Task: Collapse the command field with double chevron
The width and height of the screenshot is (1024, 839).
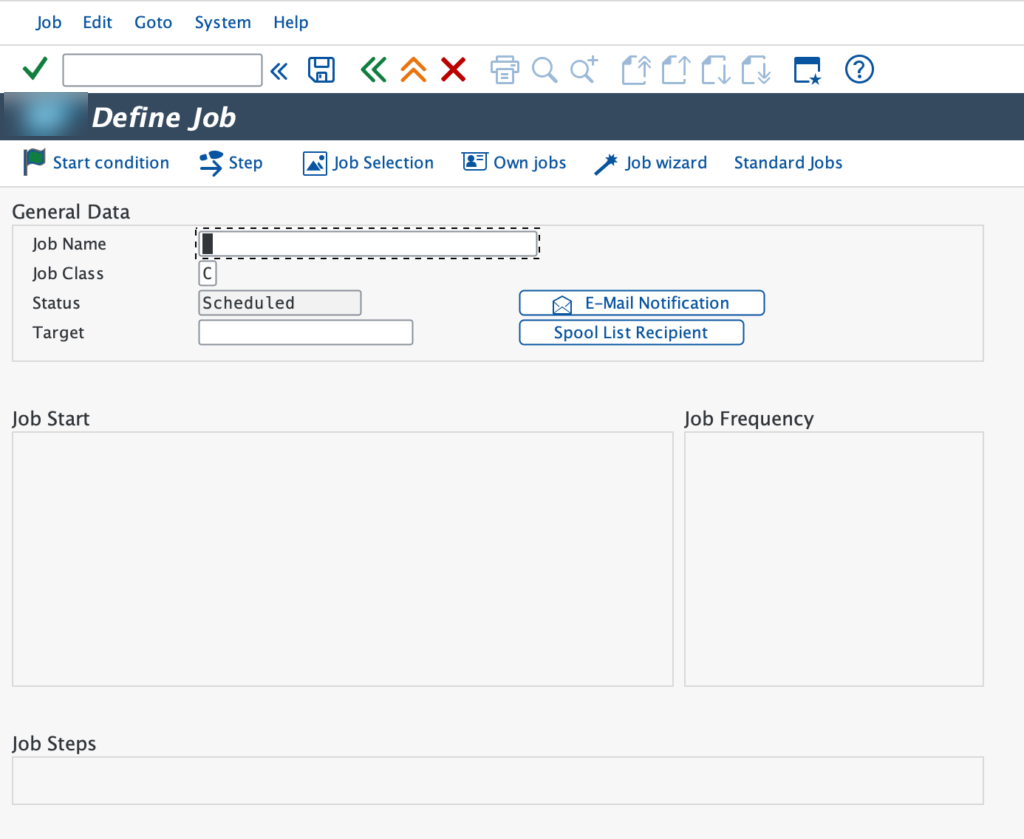Action: [280, 70]
